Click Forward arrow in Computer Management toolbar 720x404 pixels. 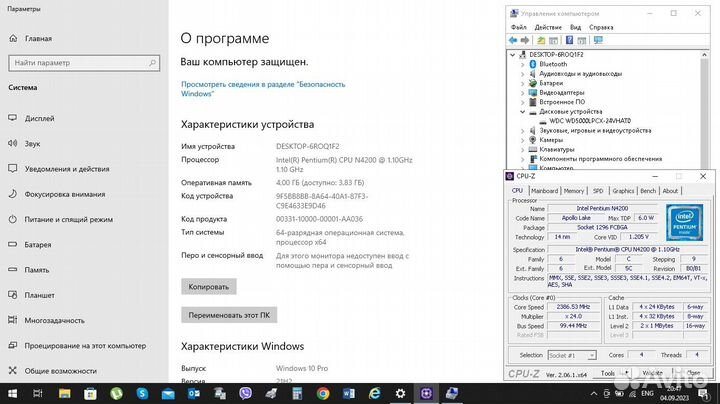point(525,40)
